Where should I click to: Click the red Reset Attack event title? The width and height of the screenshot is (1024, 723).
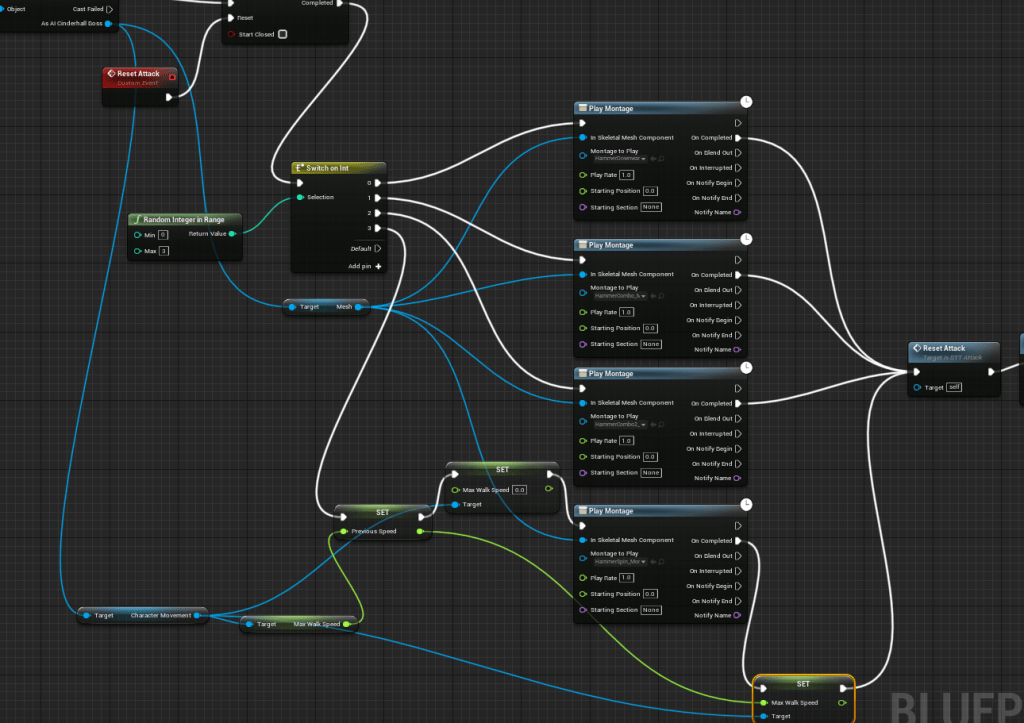tap(139, 74)
